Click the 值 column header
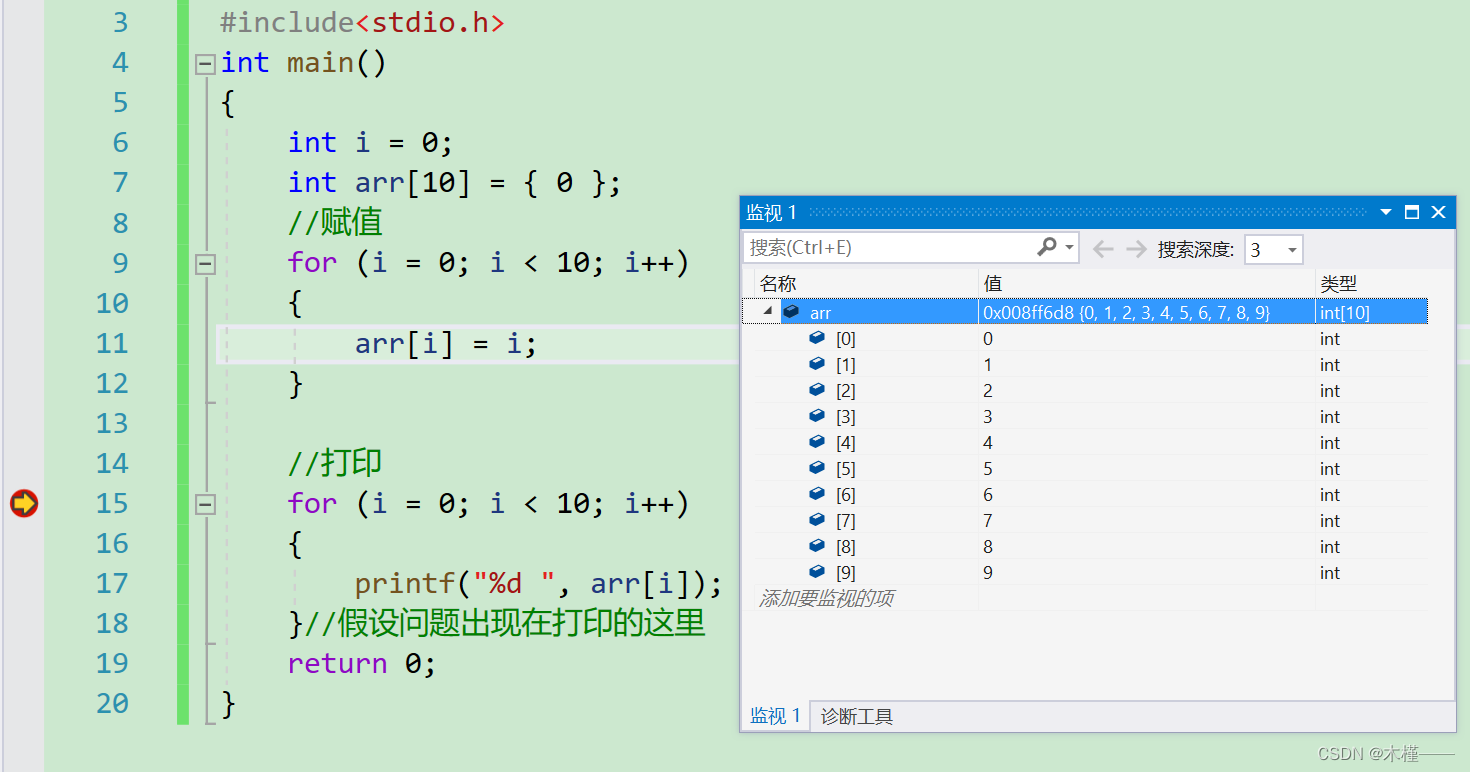 1147,283
